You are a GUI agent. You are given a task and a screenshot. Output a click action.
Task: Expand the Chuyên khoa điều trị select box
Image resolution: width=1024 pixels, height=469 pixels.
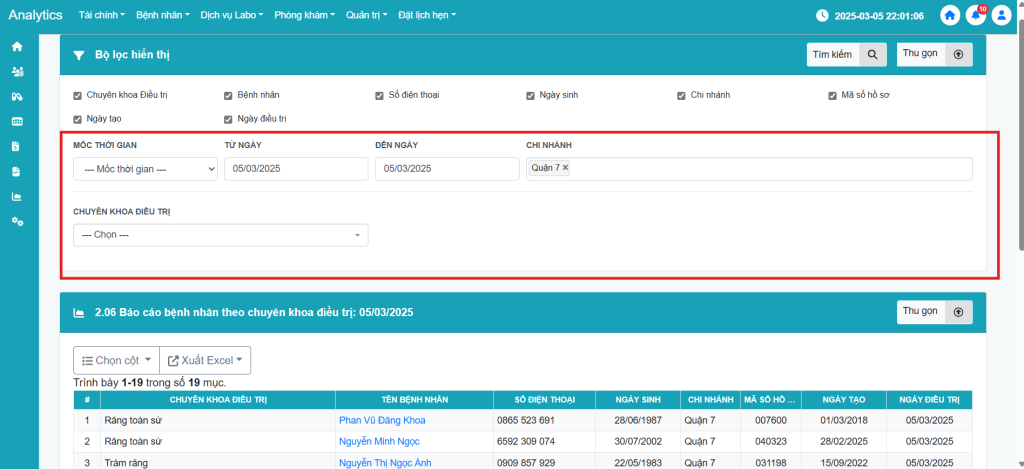(x=220, y=235)
